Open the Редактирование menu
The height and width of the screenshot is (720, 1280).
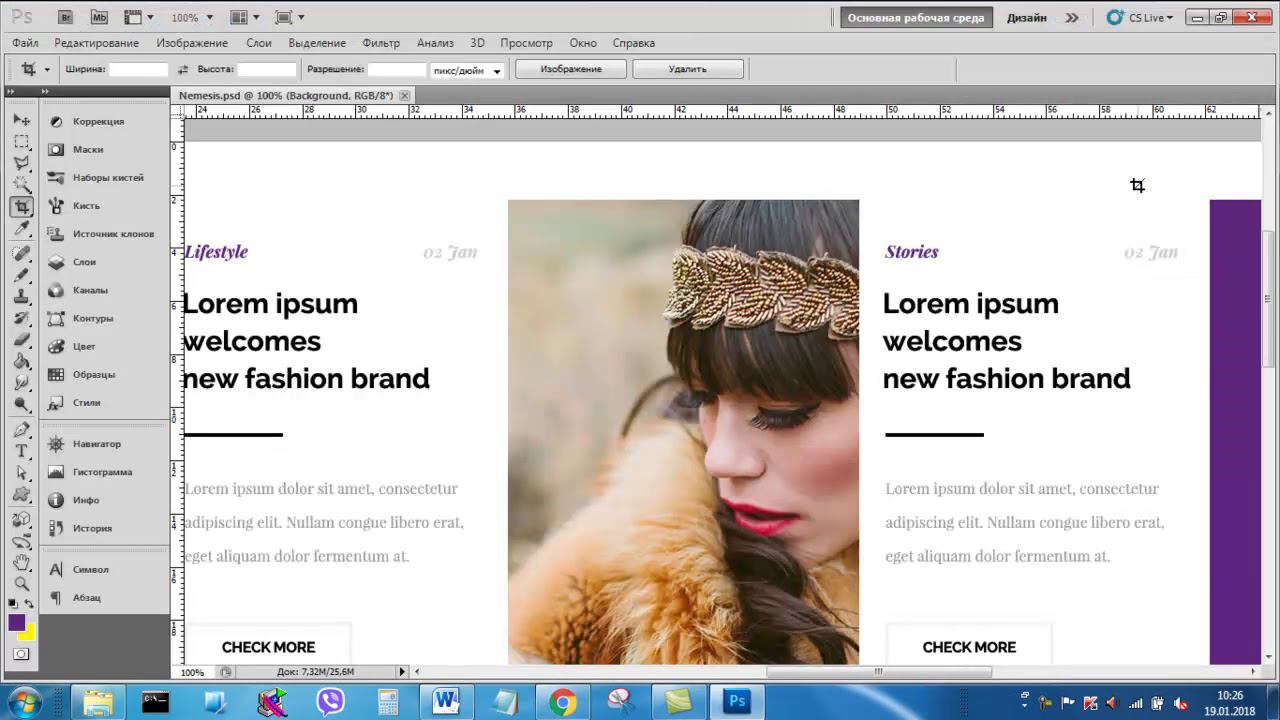96,43
